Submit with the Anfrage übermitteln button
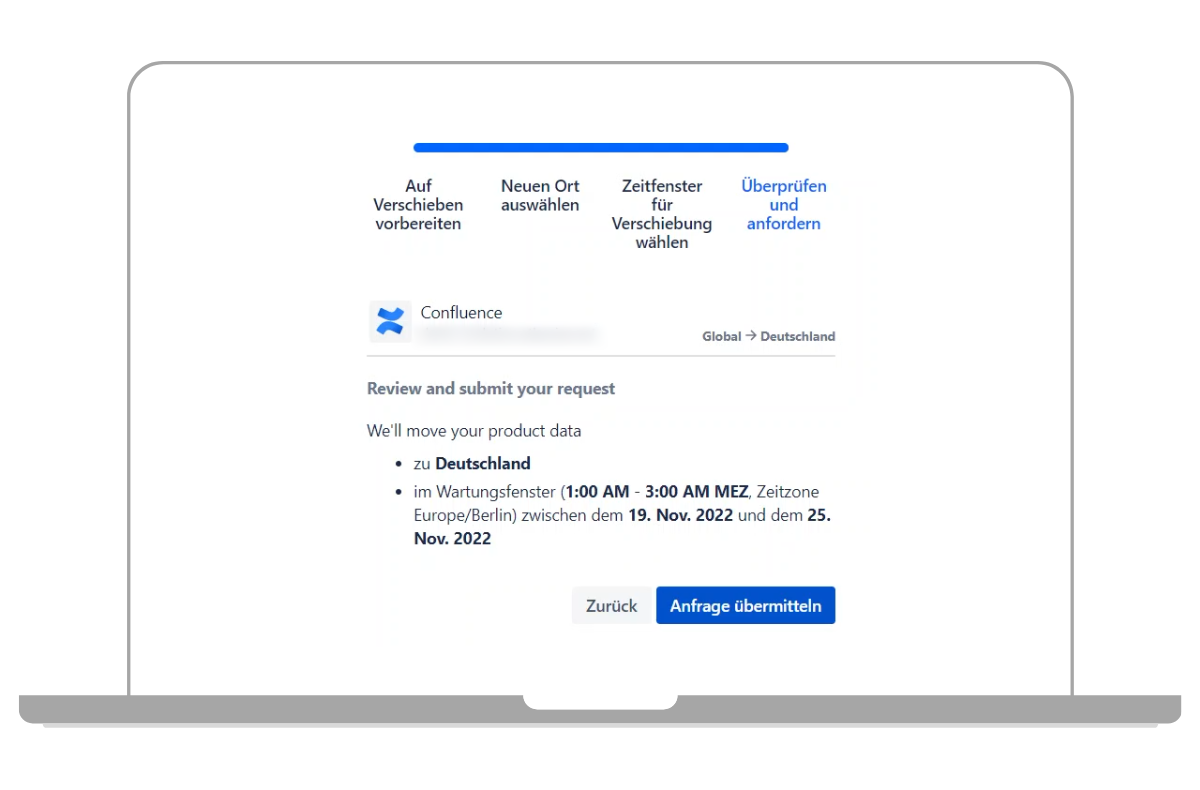The width and height of the screenshot is (1200, 790). [x=745, y=606]
